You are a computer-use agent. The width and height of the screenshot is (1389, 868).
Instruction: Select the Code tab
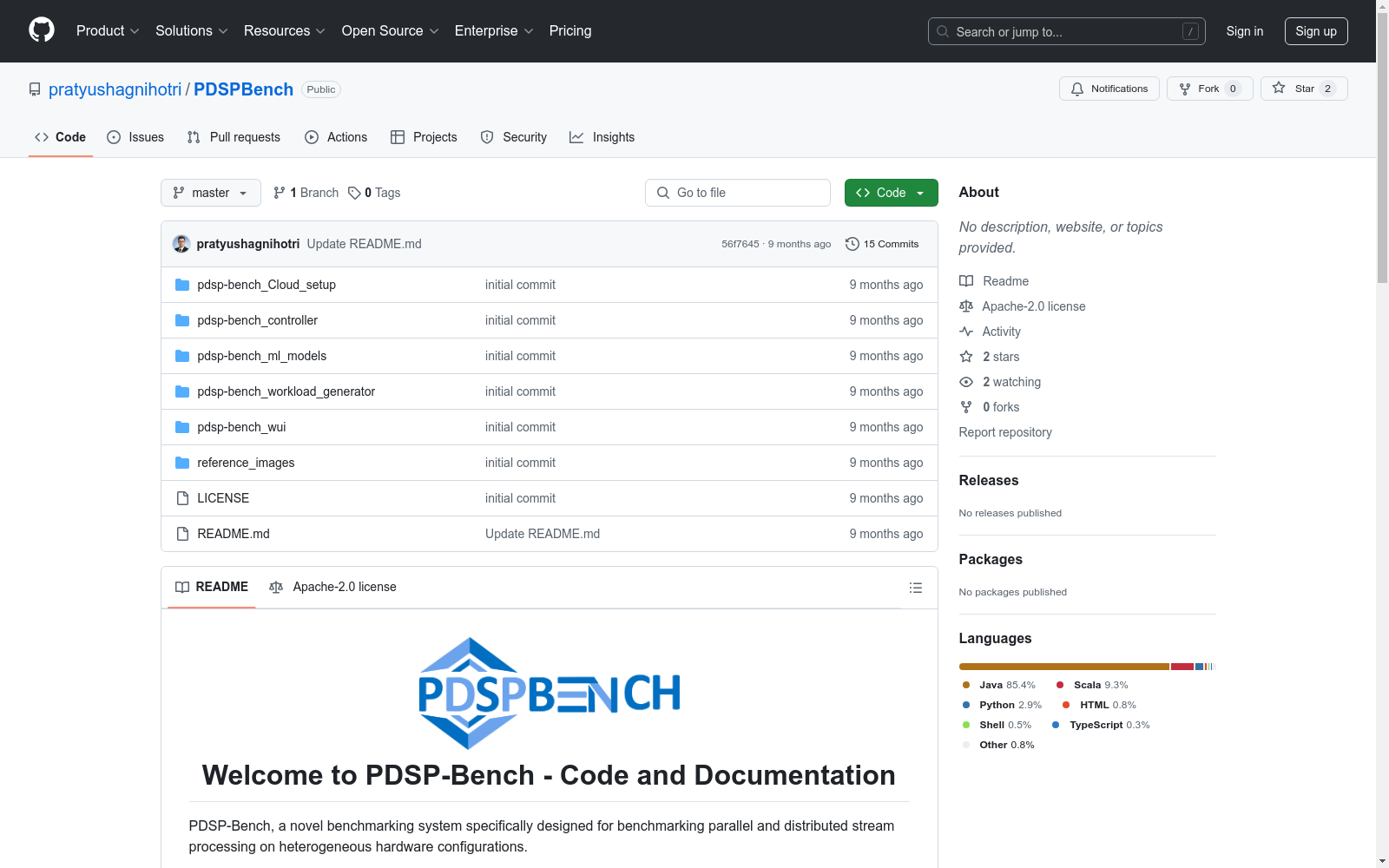[61, 137]
